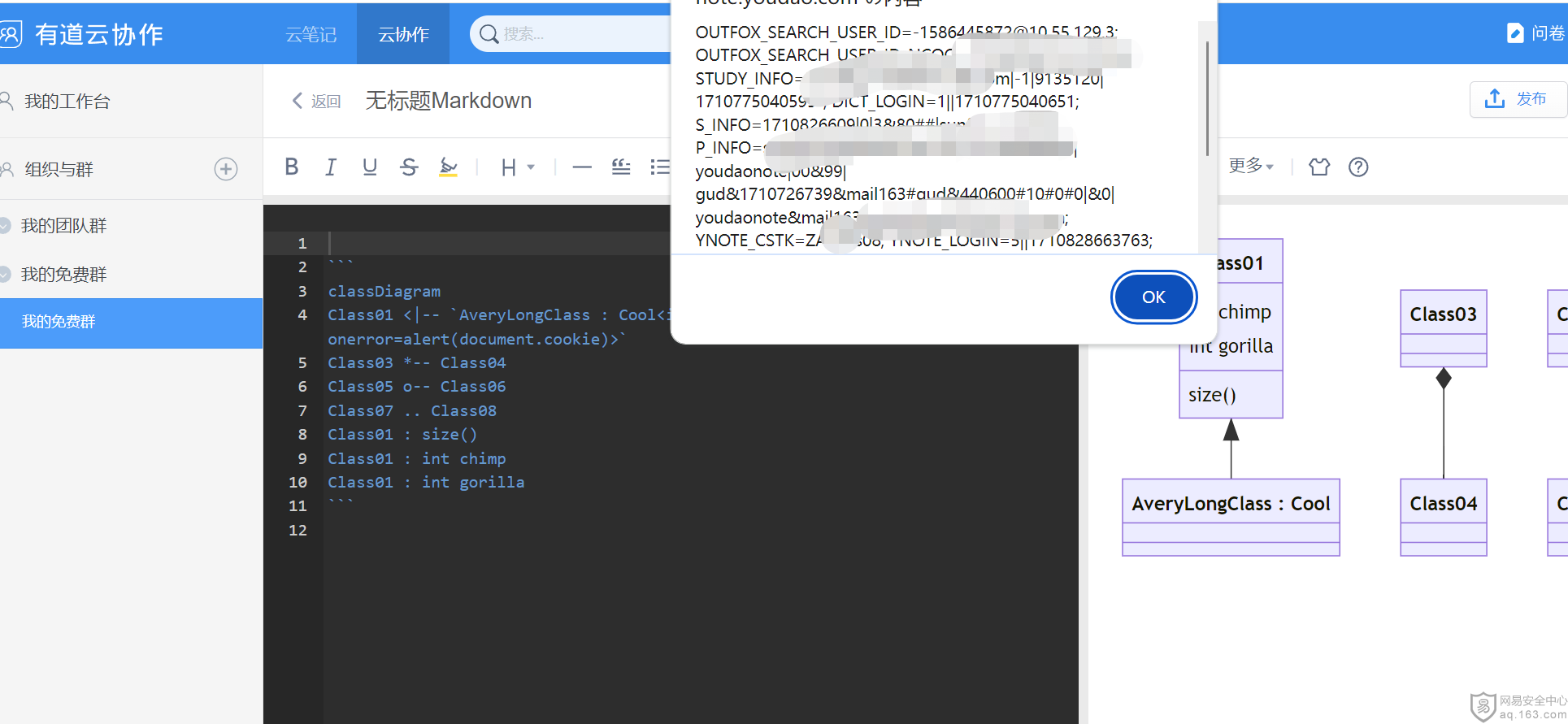Click the 'Class07 .. Class08' code line
Image resolution: width=1568 pixels, height=724 pixels.
tap(412, 410)
